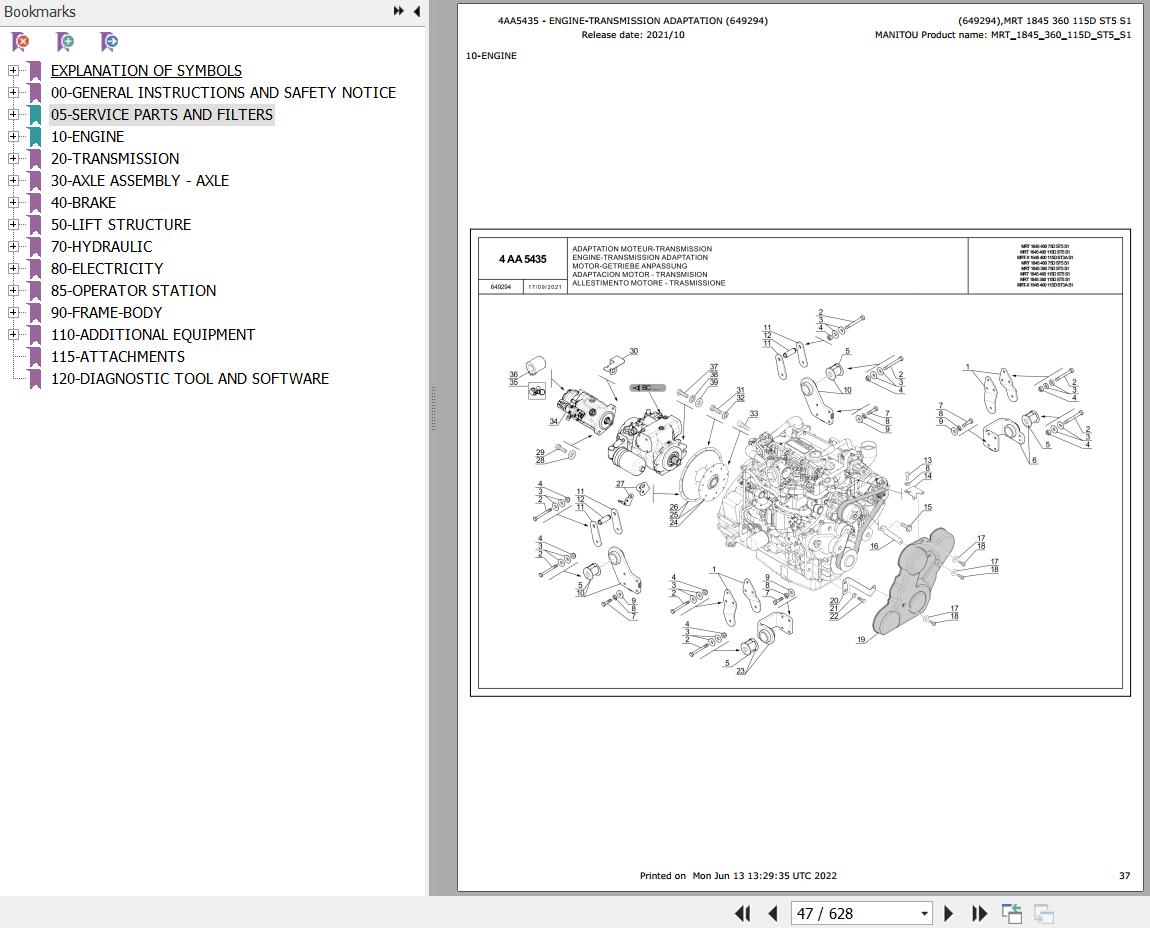
Task: Jump to the first page of the document
Action: [x=743, y=913]
